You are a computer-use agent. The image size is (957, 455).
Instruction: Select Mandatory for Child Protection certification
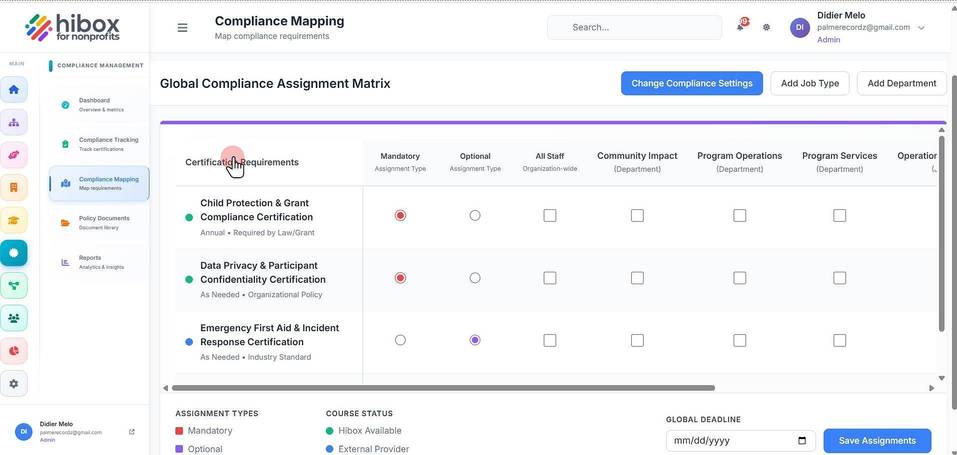400,216
